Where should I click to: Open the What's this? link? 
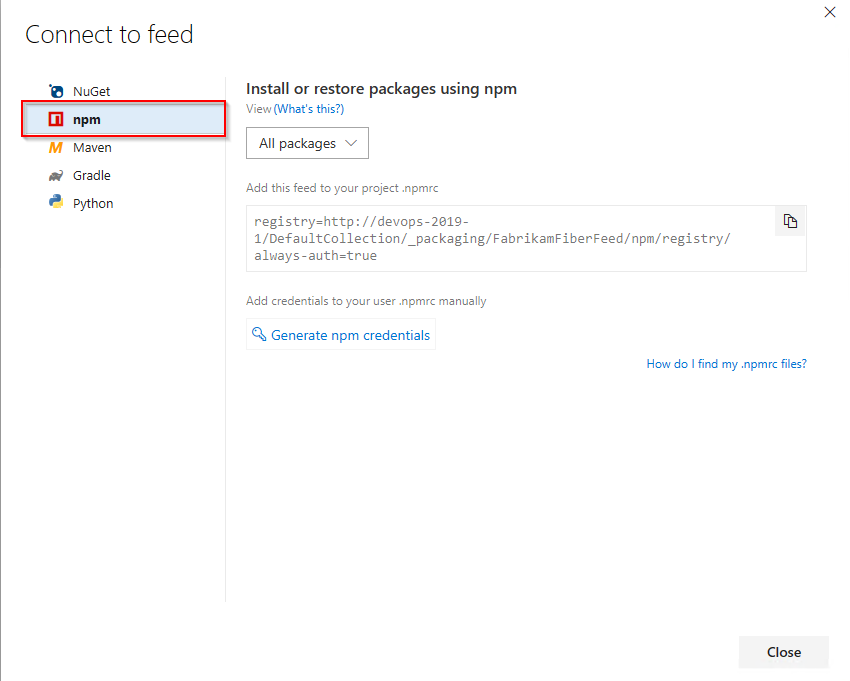click(309, 109)
